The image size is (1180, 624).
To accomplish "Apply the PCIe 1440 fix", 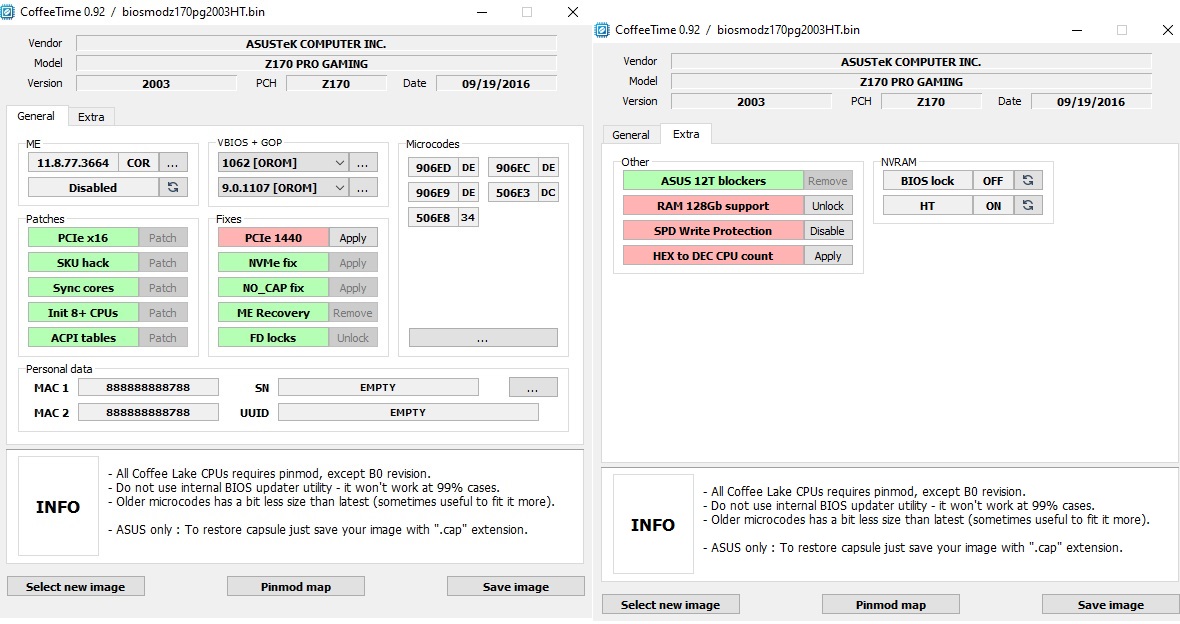I will click(x=352, y=238).
